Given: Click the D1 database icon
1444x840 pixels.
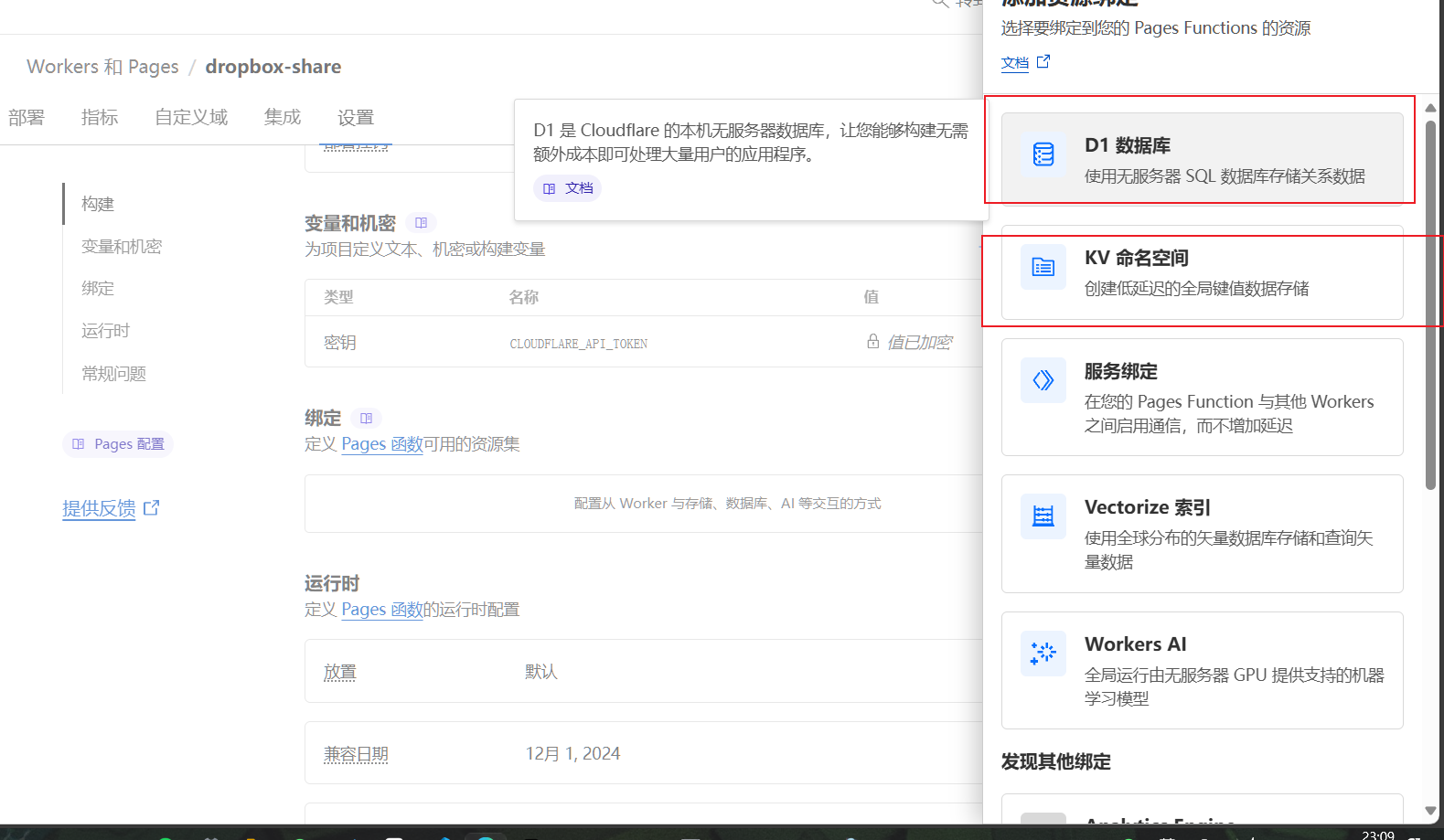Looking at the screenshot, I should [1043, 154].
